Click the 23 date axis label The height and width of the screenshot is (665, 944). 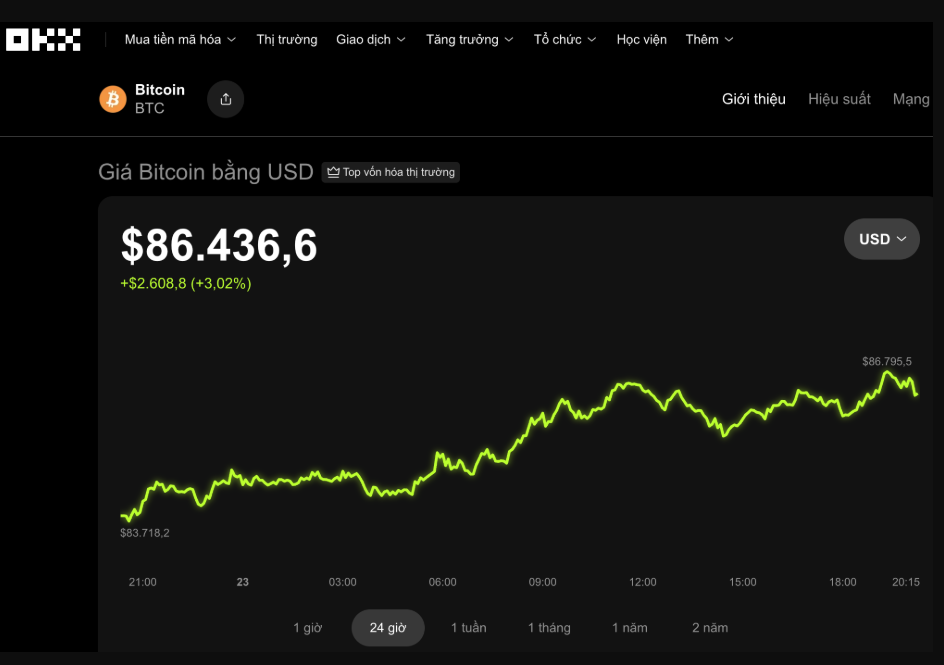pyautogui.click(x=243, y=582)
